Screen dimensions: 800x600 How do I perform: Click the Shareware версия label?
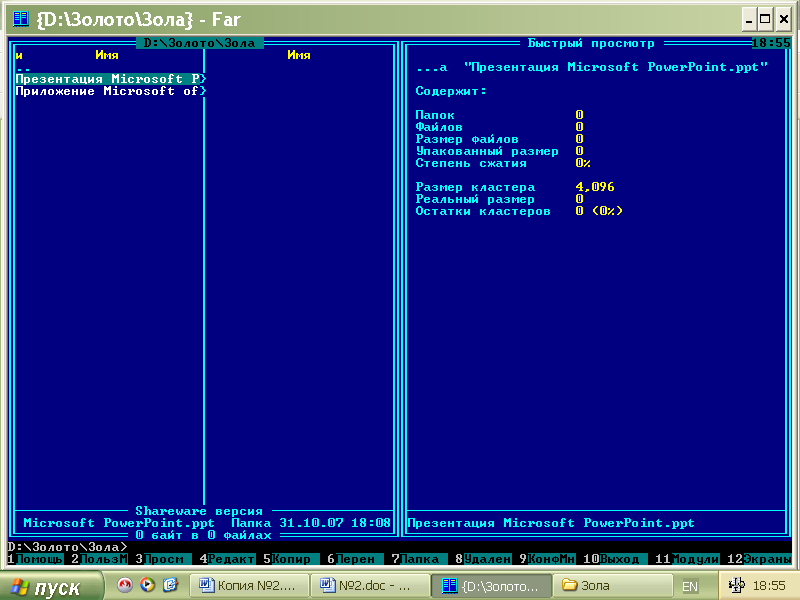click(199, 511)
